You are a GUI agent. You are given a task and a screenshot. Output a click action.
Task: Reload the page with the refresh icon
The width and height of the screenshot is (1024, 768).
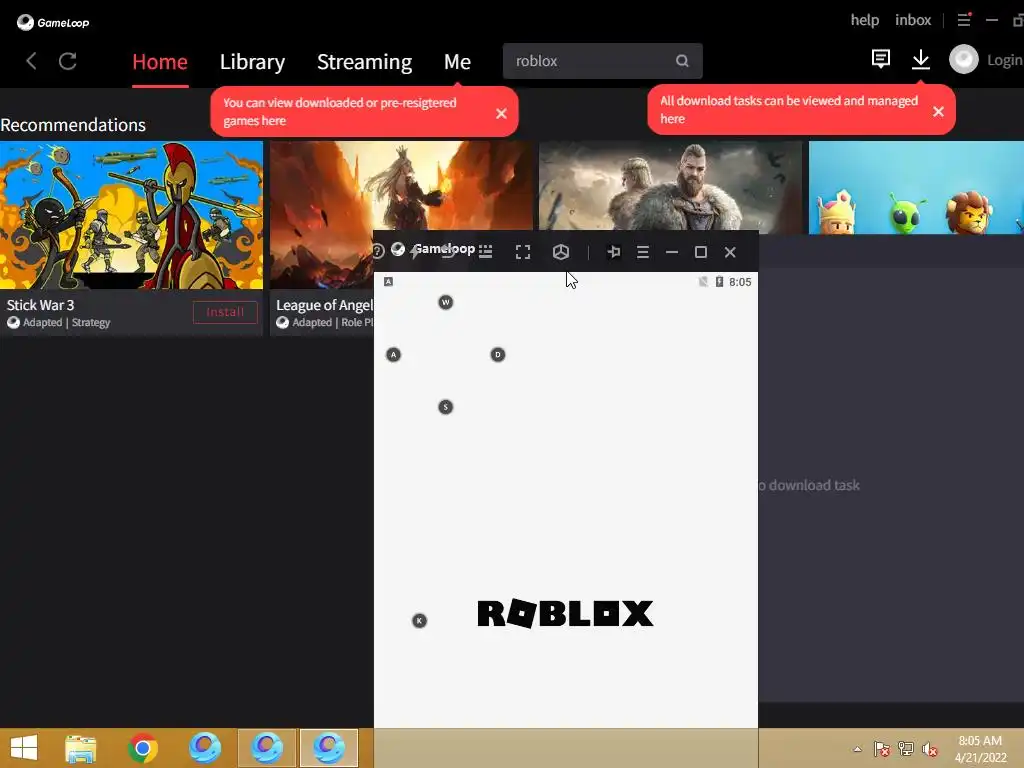click(x=68, y=61)
